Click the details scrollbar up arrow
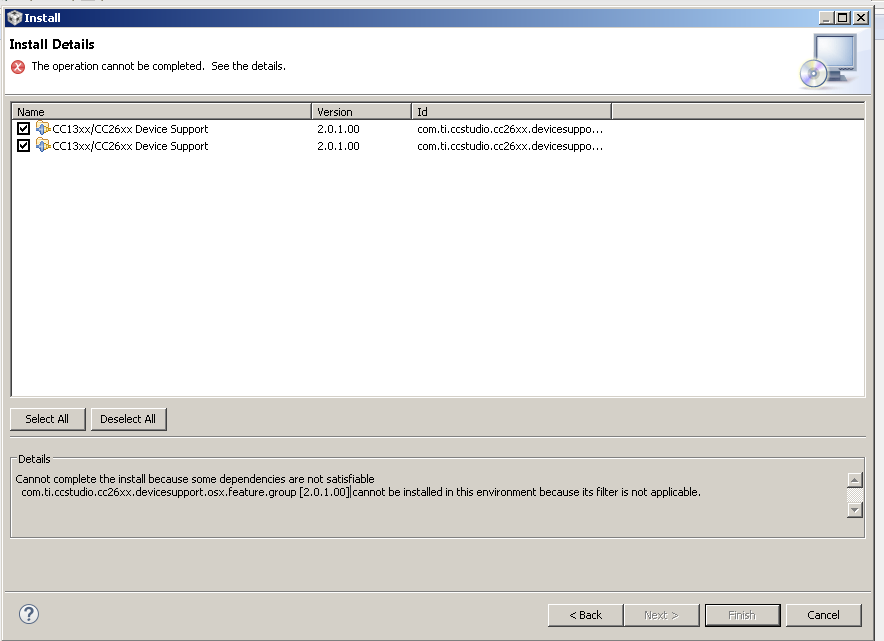The height and width of the screenshot is (641, 884). tap(855, 480)
